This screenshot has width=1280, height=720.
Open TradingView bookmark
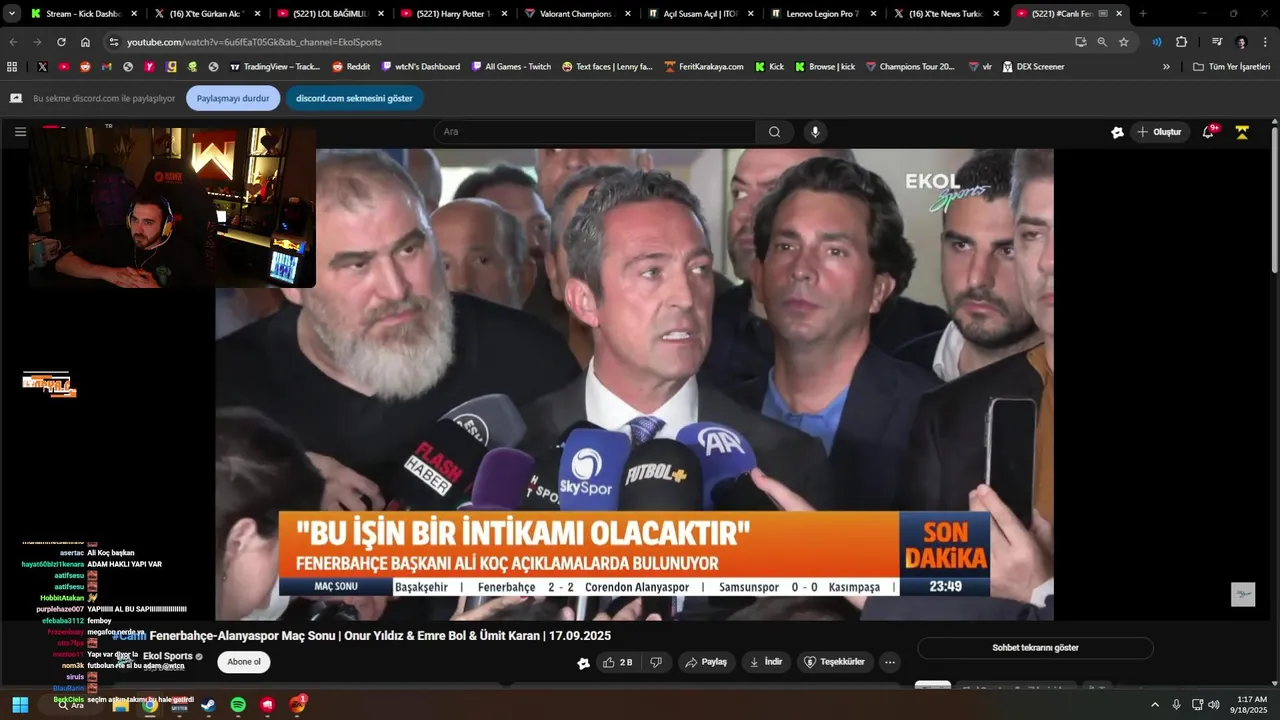[274, 67]
